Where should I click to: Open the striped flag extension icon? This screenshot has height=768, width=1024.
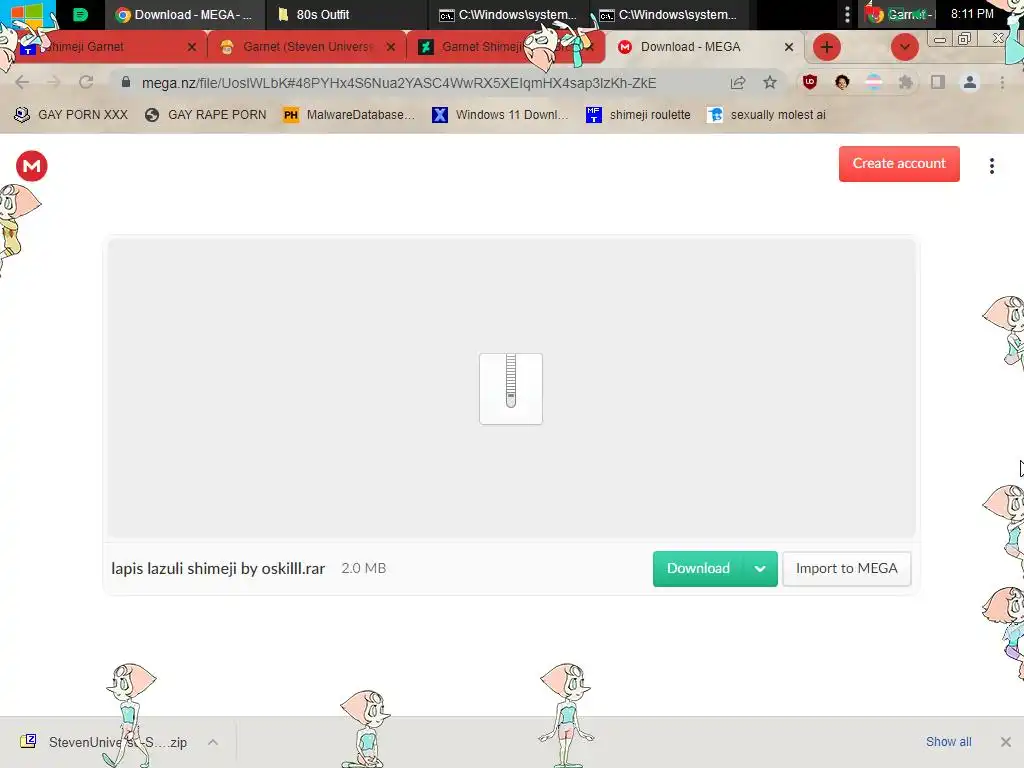coord(873,82)
